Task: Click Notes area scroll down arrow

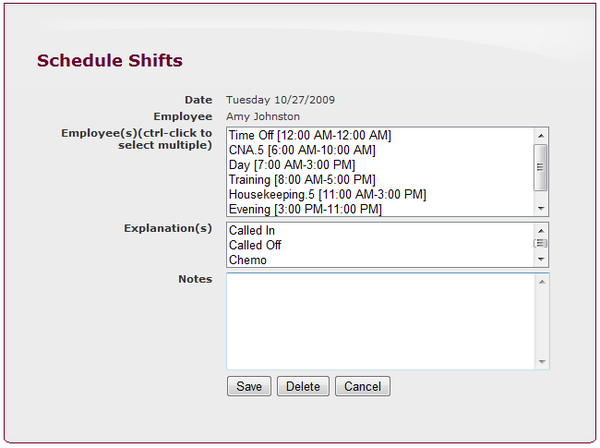Action: click(x=542, y=362)
